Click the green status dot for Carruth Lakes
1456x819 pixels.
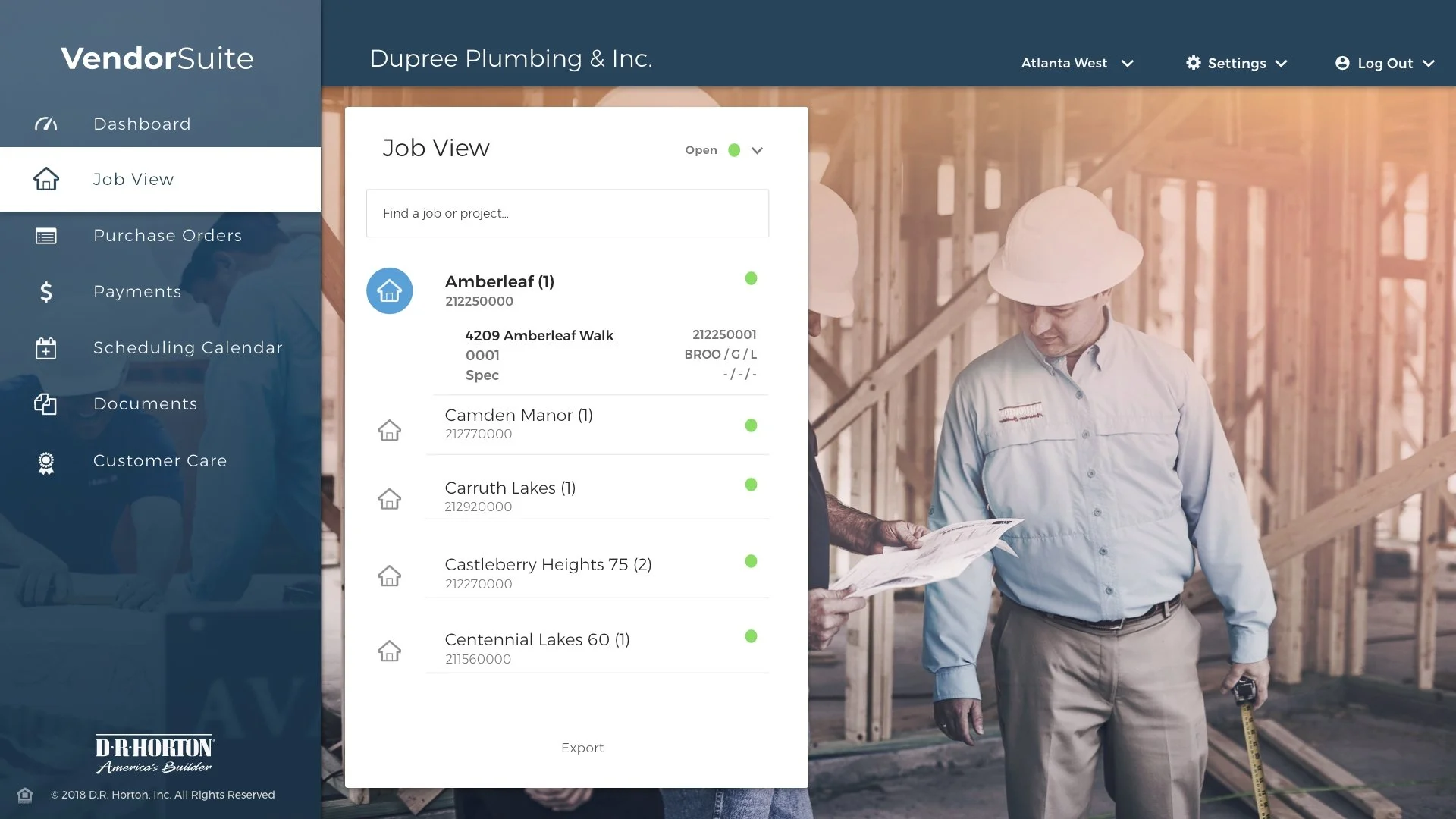pos(751,485)
